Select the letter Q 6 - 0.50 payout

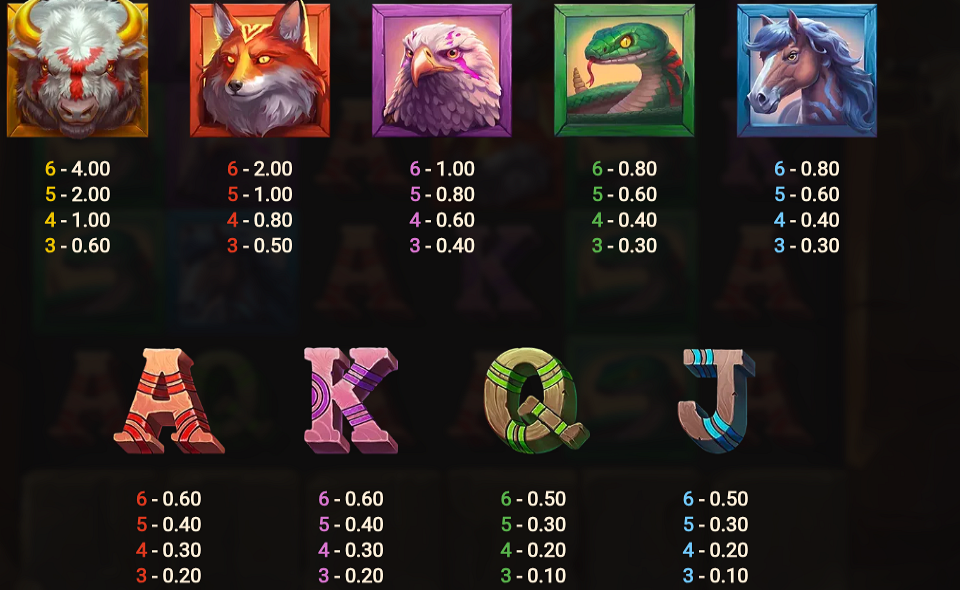(533, 499)
